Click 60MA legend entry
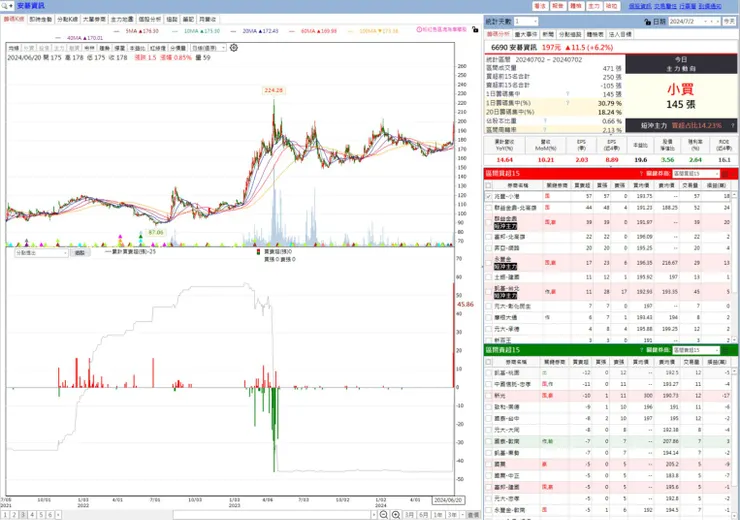Image resolution: width=740 pixels, height=520 pixels. [313, 31]
